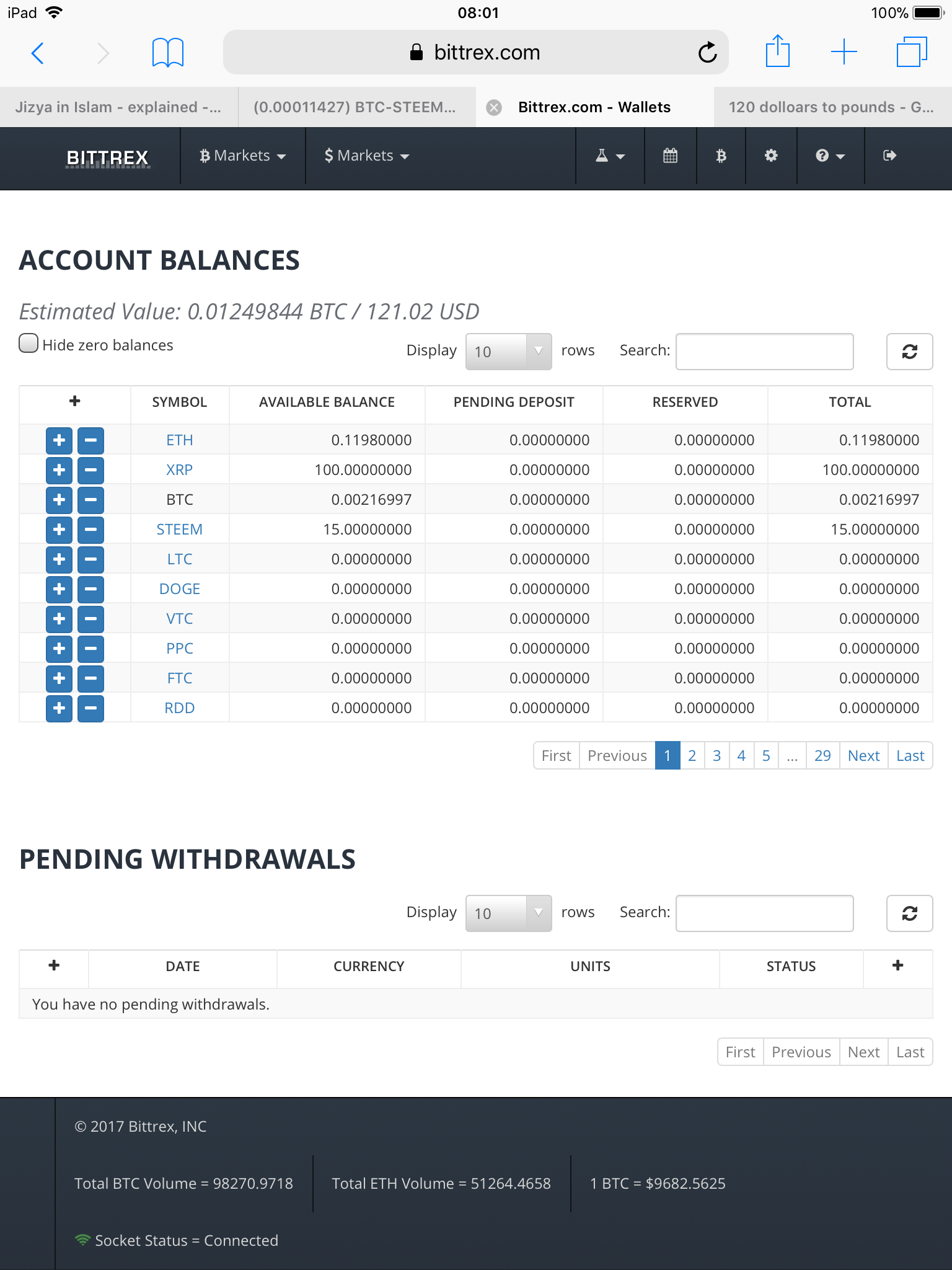The width and height of the screenshot is (952, 1270).
Task: Focus the pending withdrawals Search field
Action: pyautogui.click(x=764, y=913)
